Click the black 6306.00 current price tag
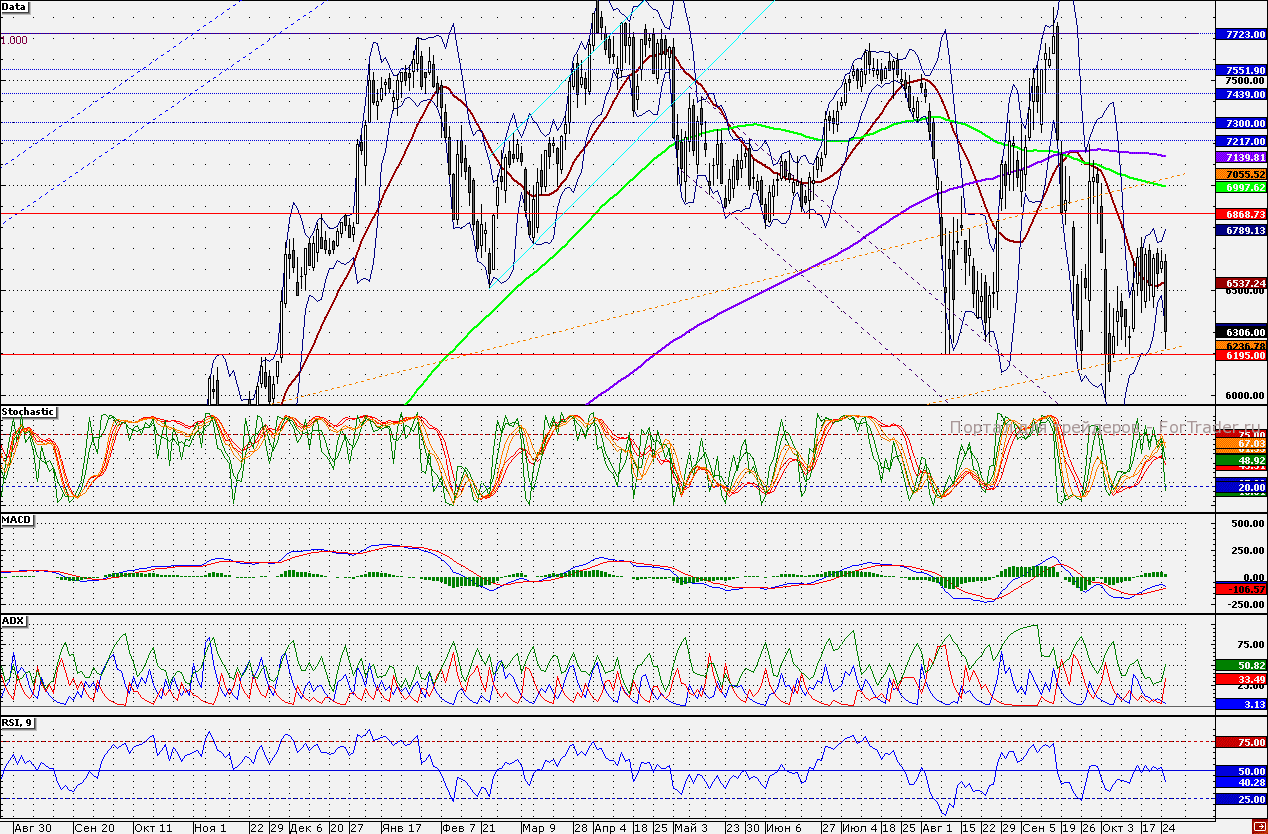The height and width of the screenshot is (834, 1268). tap(1238, 332)
